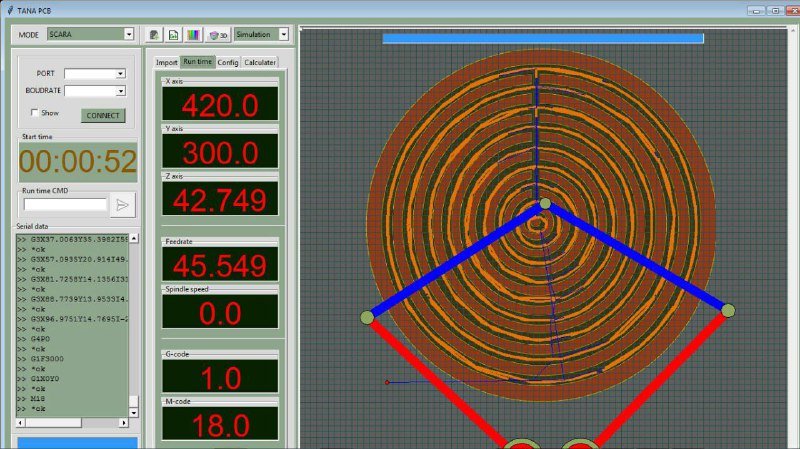Select the G1F3000 line in Serial data
Screen dimensions: 800x449
[47, 359]
